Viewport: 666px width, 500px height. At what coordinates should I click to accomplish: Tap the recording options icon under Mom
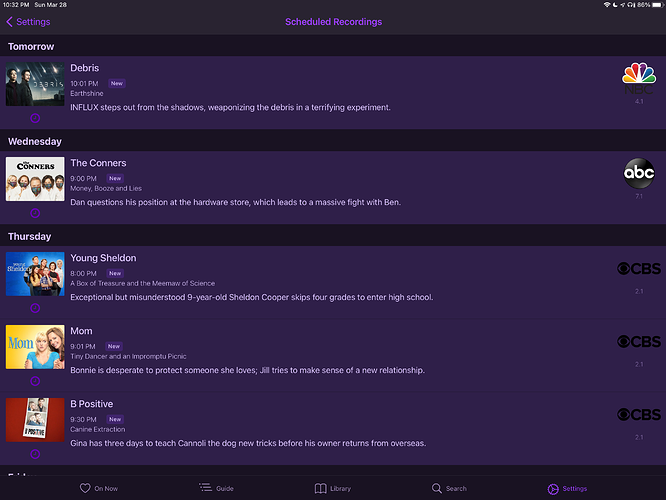tap(35, 381)
